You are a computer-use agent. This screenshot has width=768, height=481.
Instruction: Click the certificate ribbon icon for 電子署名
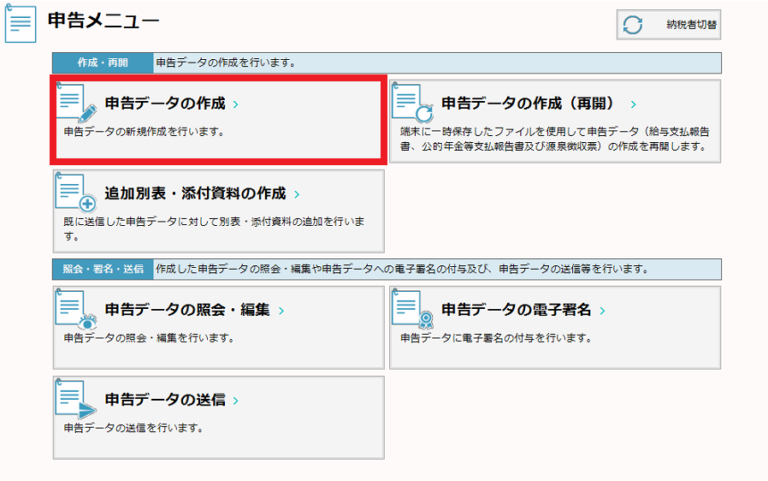(412, 309)
